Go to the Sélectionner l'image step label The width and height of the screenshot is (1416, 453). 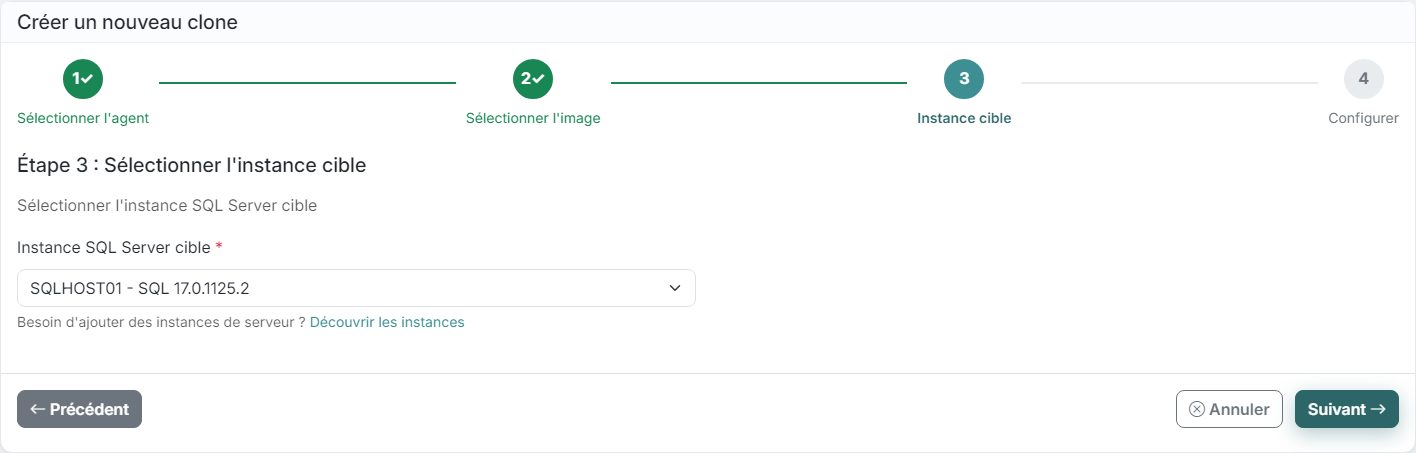533,118
